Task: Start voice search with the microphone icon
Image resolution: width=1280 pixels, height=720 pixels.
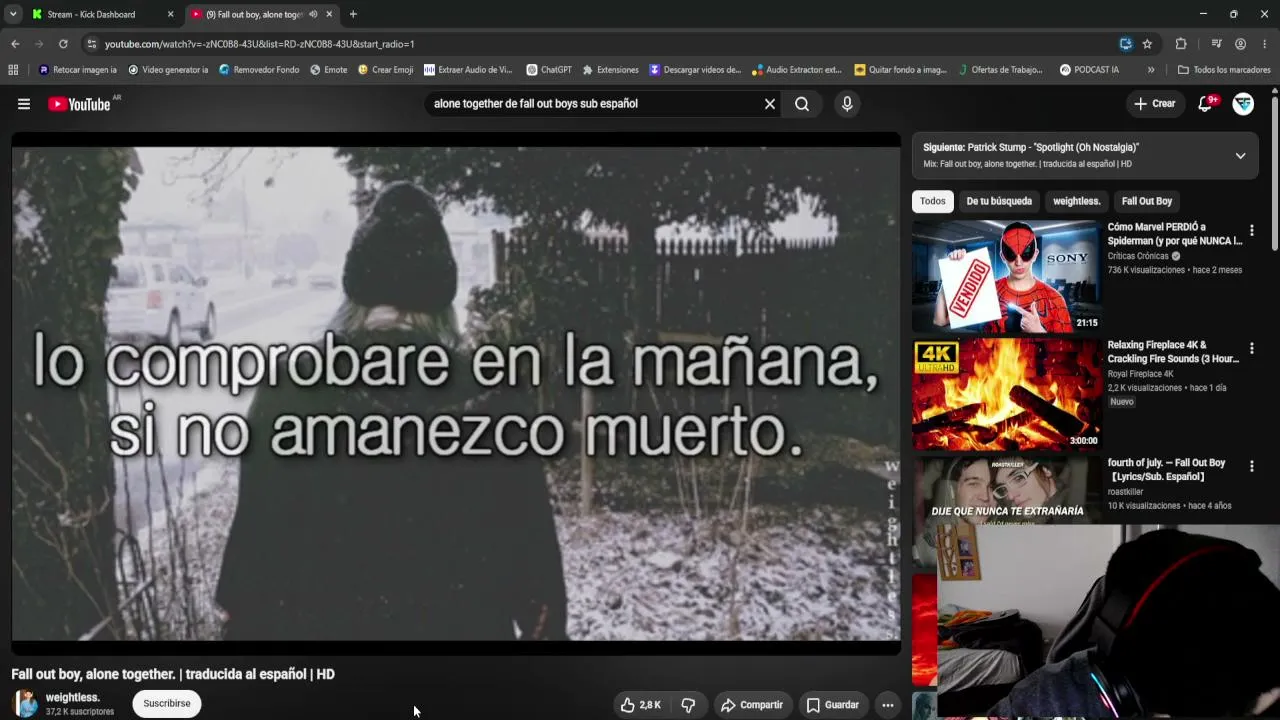Action: 847,104
